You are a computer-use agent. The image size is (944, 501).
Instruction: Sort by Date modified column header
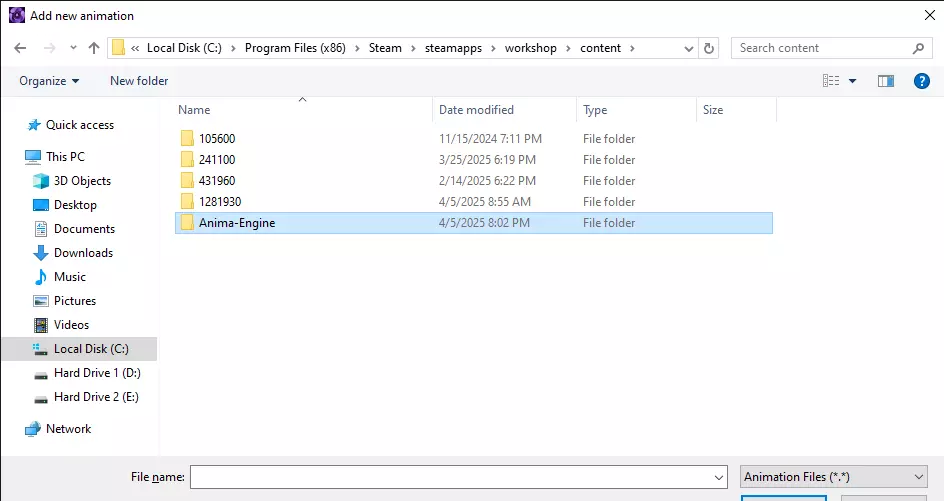pyautogui.click(x=476, y=110)
